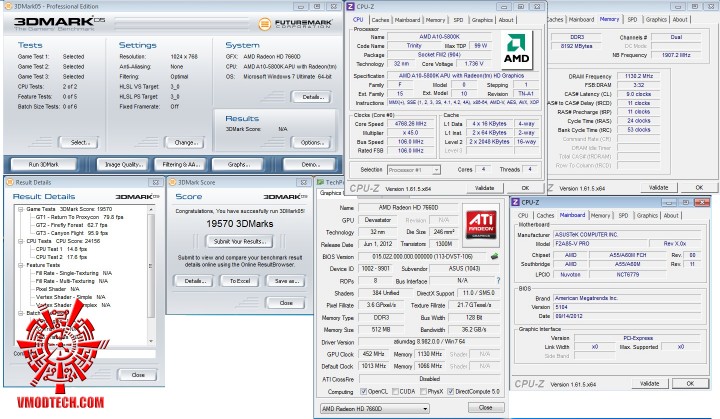Viewport: 720px width, 419px height.
Task: Select GT2 - Firefly Forest row
Action: [71, 225]
